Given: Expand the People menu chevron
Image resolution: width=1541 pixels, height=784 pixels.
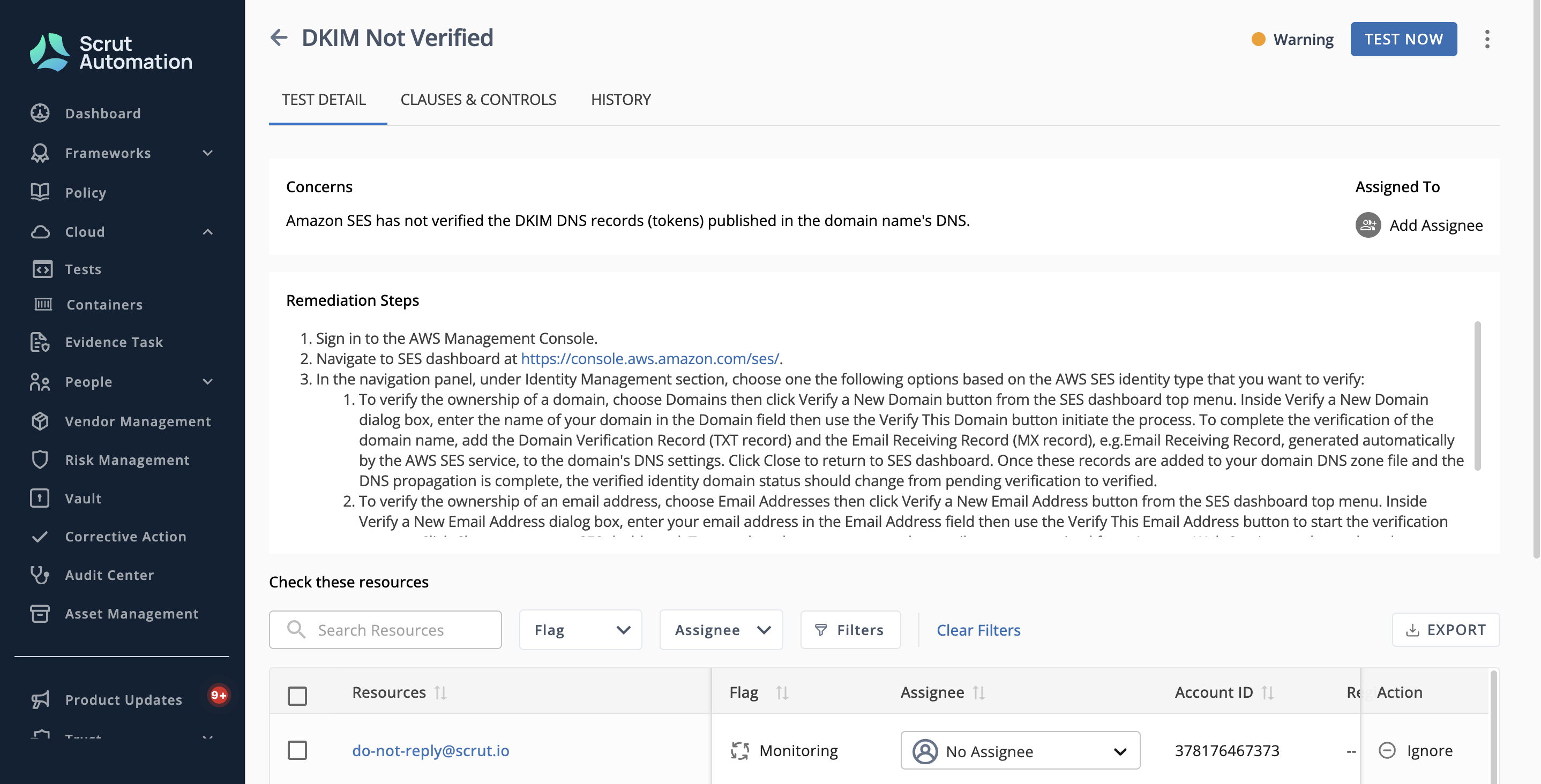Looking at the screenshot, I should 207,381.
